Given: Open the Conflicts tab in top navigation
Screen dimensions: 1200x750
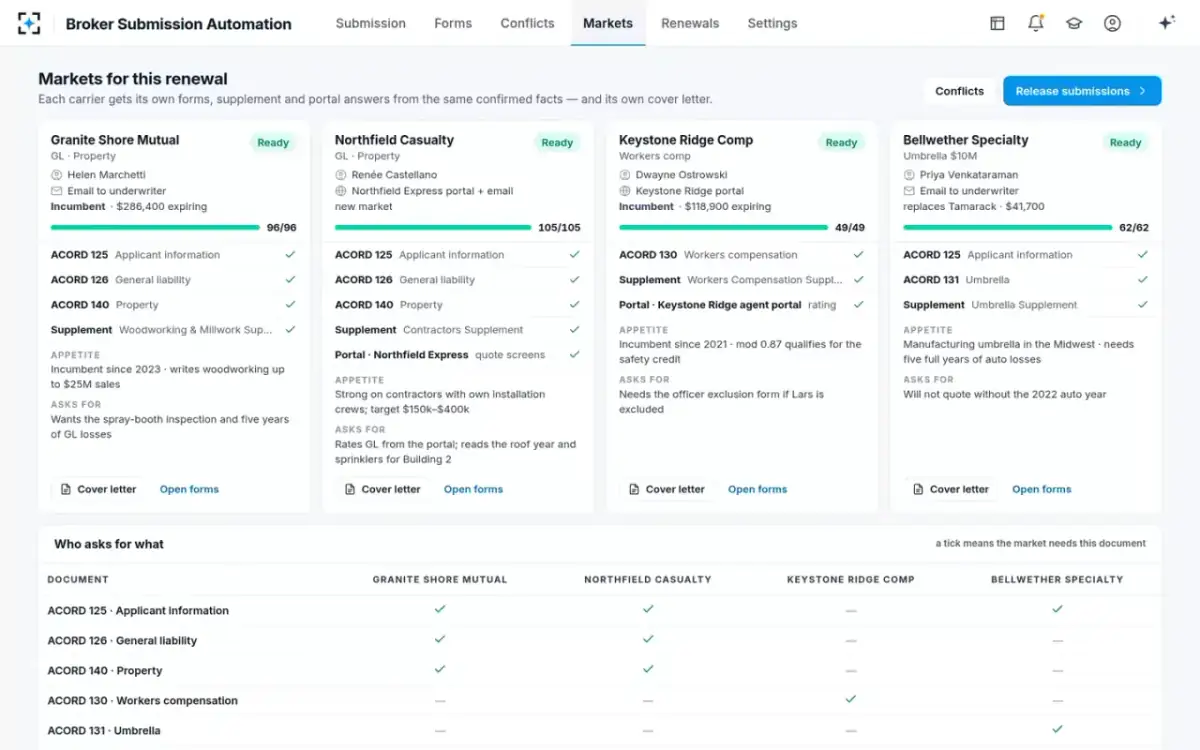Looking at the screenshot, I should tap(527, 23).
